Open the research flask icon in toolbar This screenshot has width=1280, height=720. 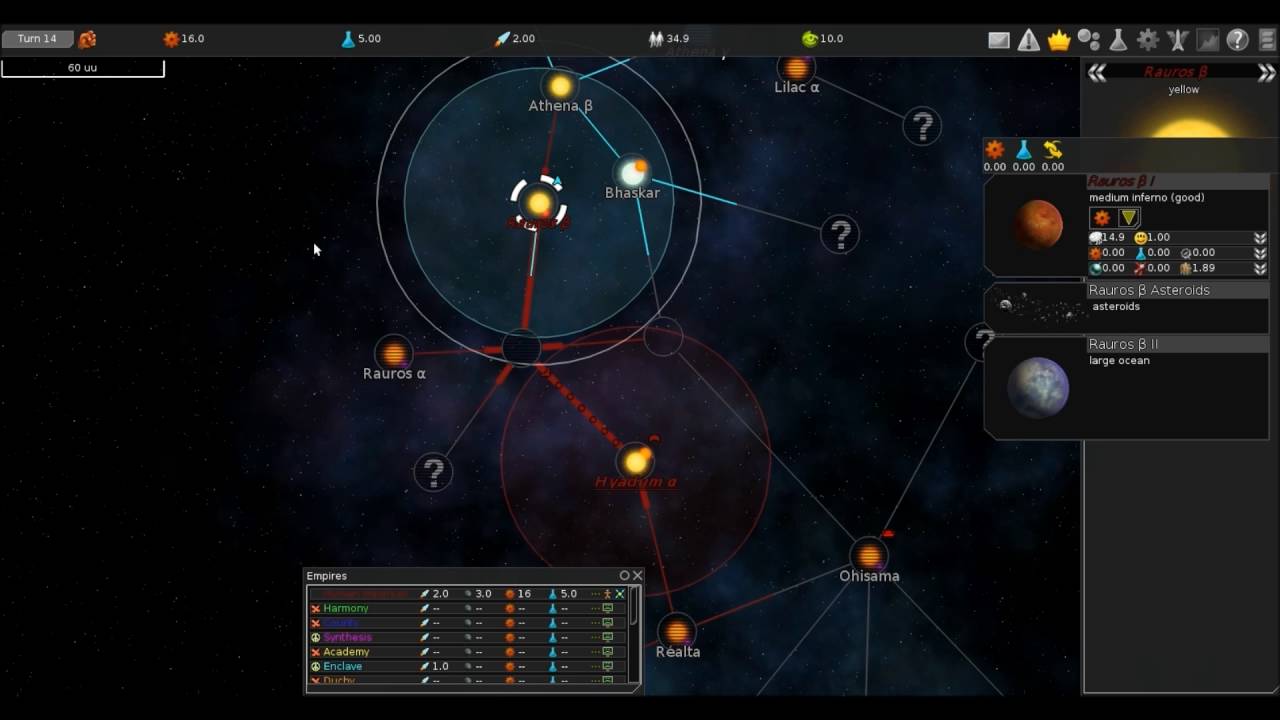pyautogui.click(x=1118, y=40)
